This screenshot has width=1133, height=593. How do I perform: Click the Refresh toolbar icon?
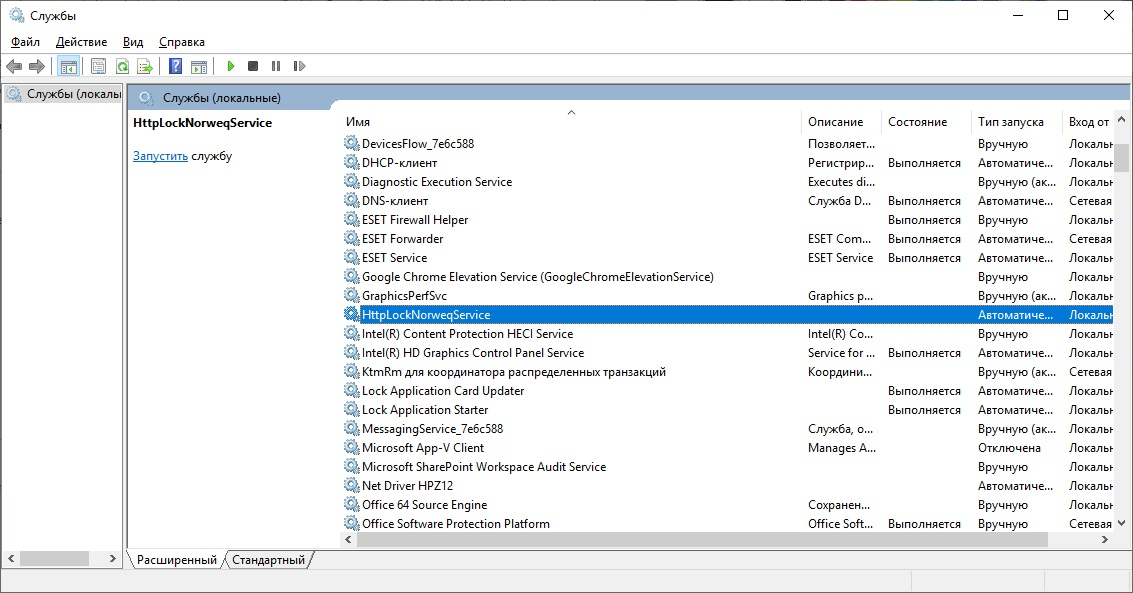[123, 66]
